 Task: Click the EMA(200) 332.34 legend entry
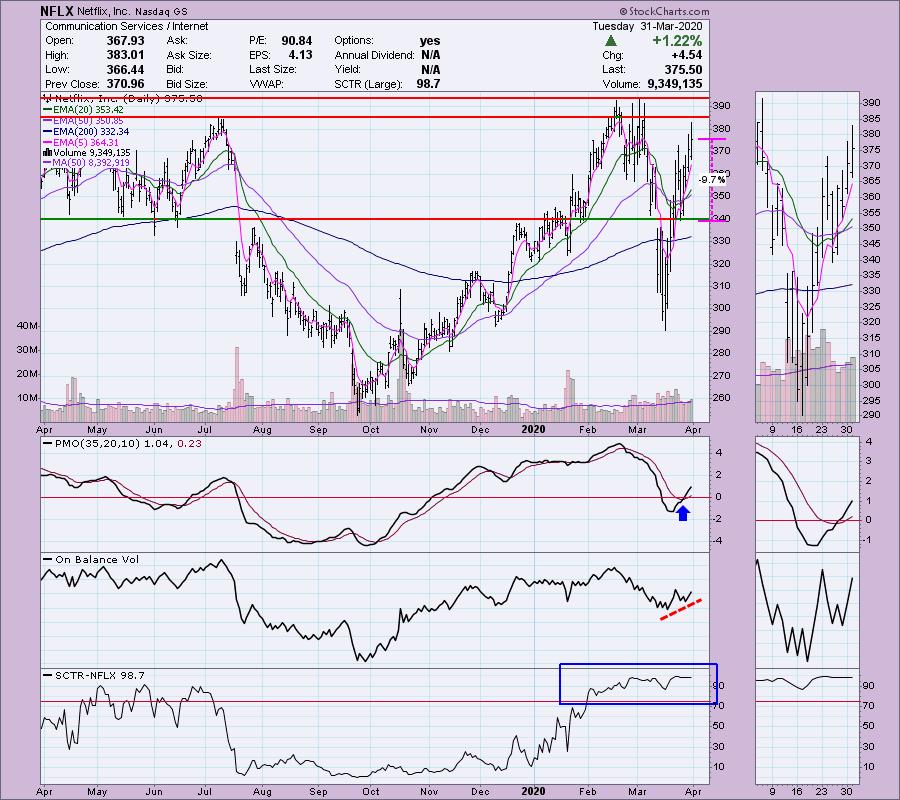click(x=86, y=131)
